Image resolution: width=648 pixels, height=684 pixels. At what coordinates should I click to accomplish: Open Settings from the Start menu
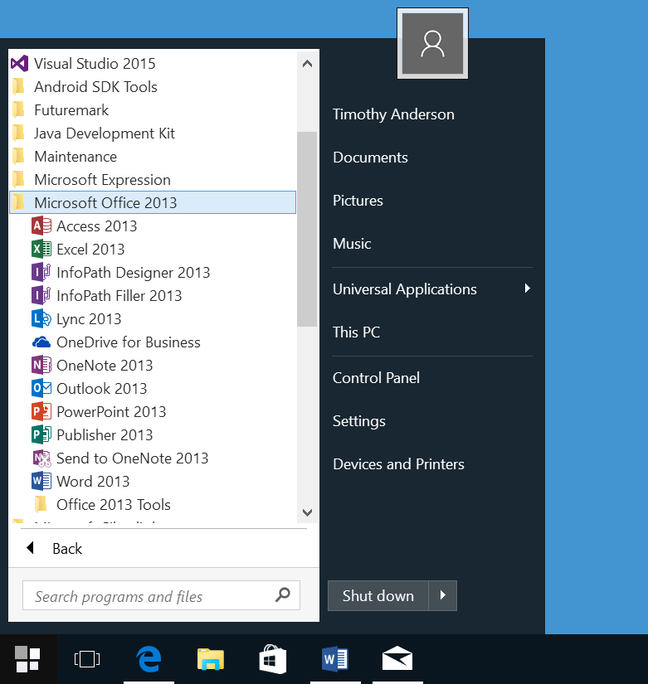pos(359,421)
